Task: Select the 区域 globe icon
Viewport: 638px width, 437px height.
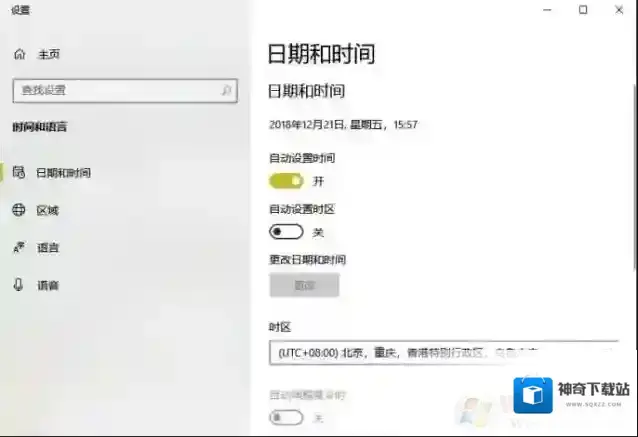Action: point(19,210)
